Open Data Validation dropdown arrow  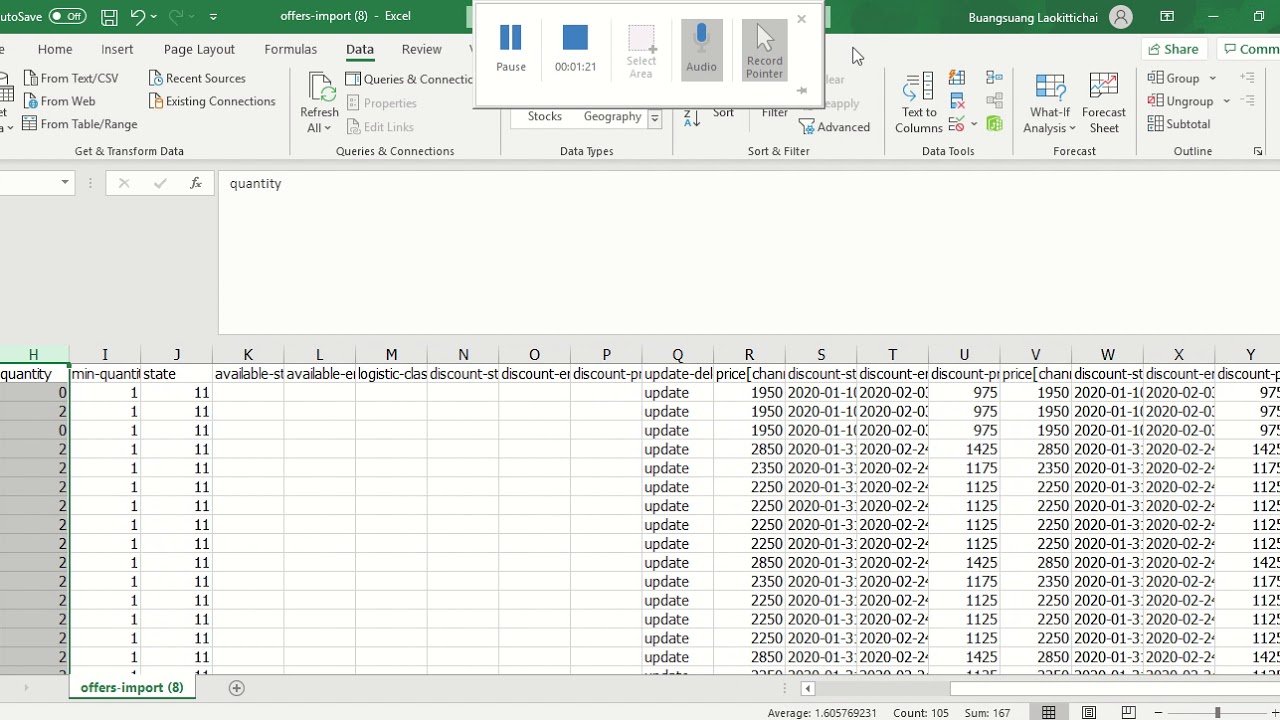tap(974, 125)
